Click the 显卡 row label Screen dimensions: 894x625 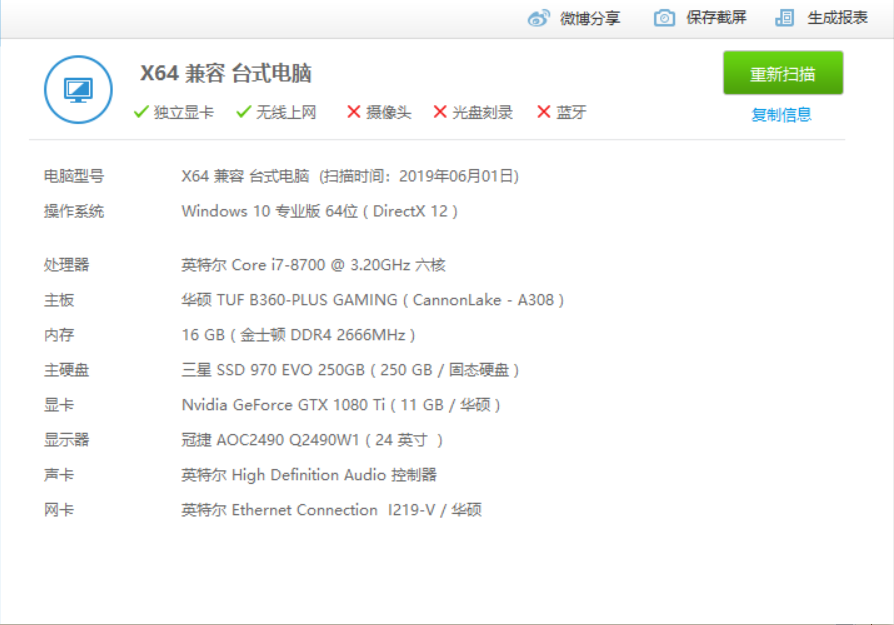pyautogui.click(x=59, y=405)
